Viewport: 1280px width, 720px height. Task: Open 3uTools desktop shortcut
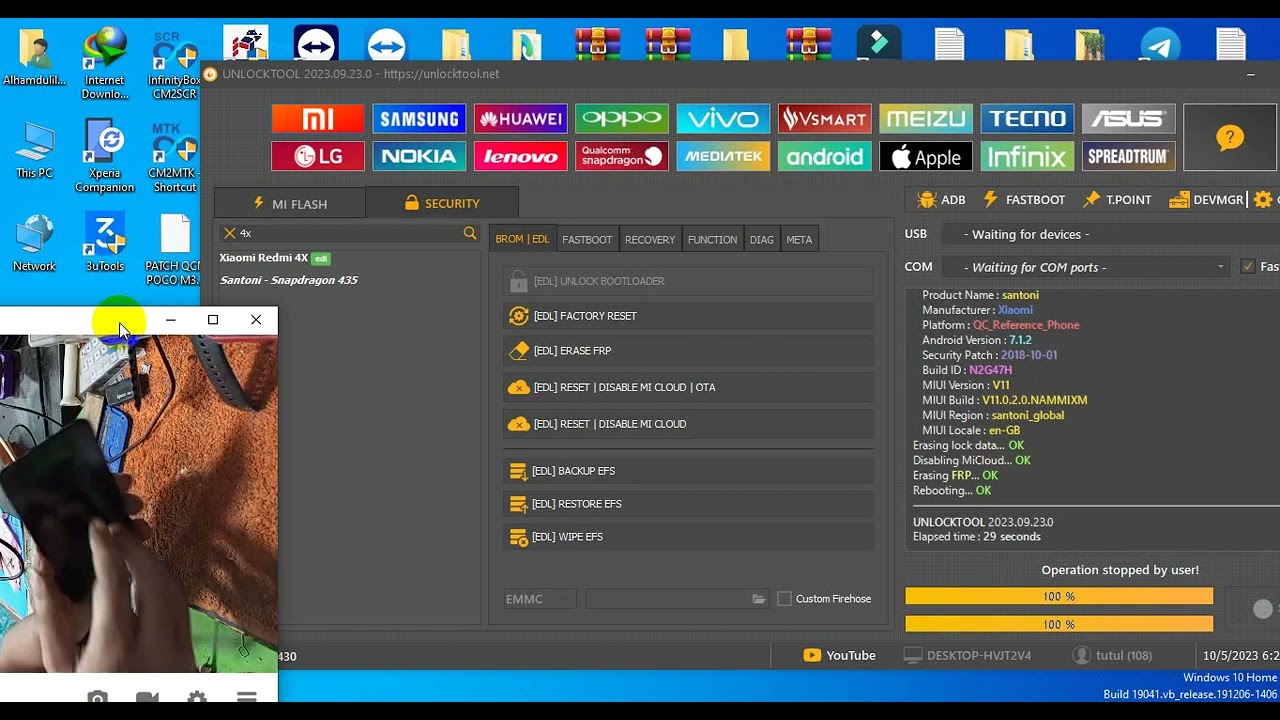[105, 243]
